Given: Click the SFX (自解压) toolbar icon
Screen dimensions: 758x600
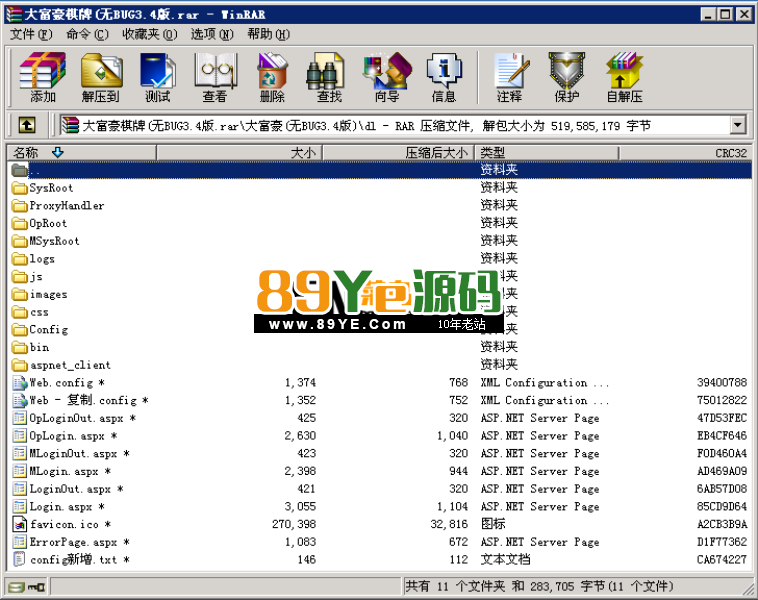Looking at the screenshot, I should 625,77.
